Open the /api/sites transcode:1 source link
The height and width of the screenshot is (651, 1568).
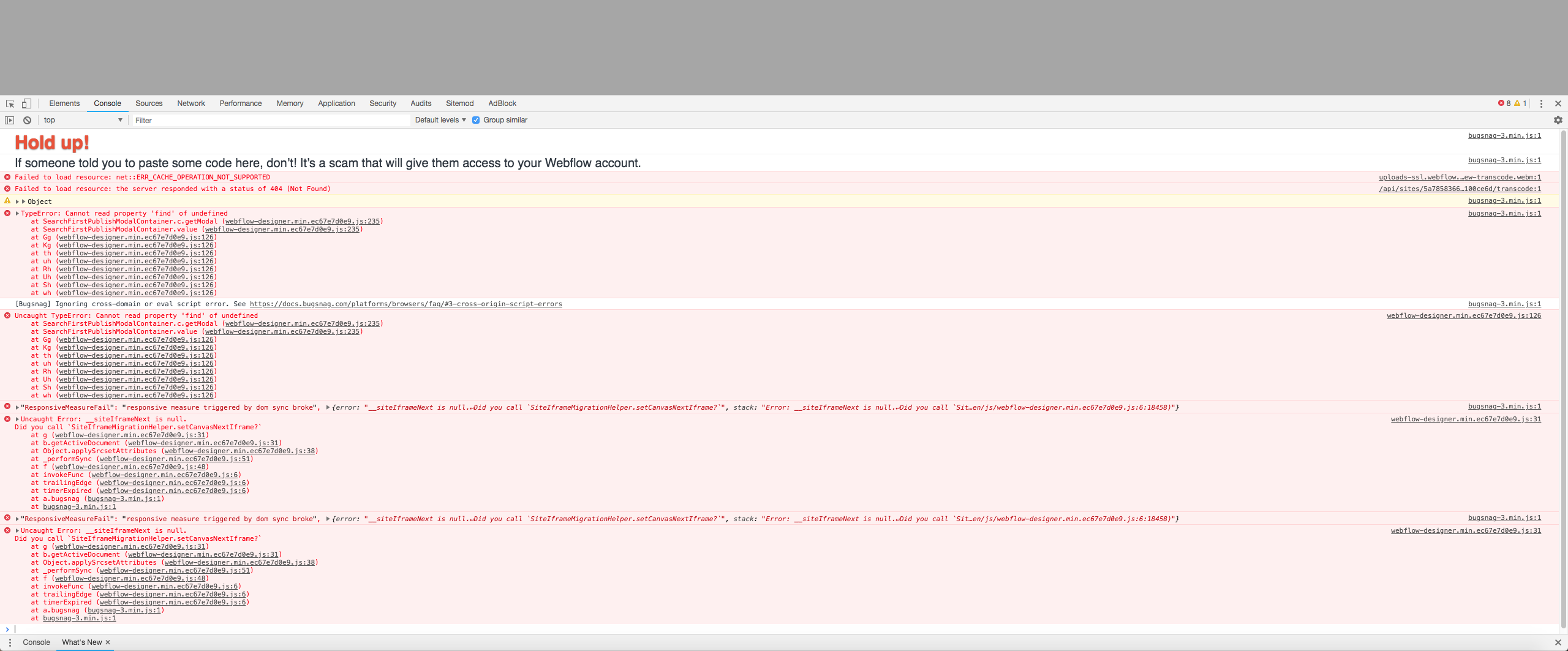(1460, 189)
